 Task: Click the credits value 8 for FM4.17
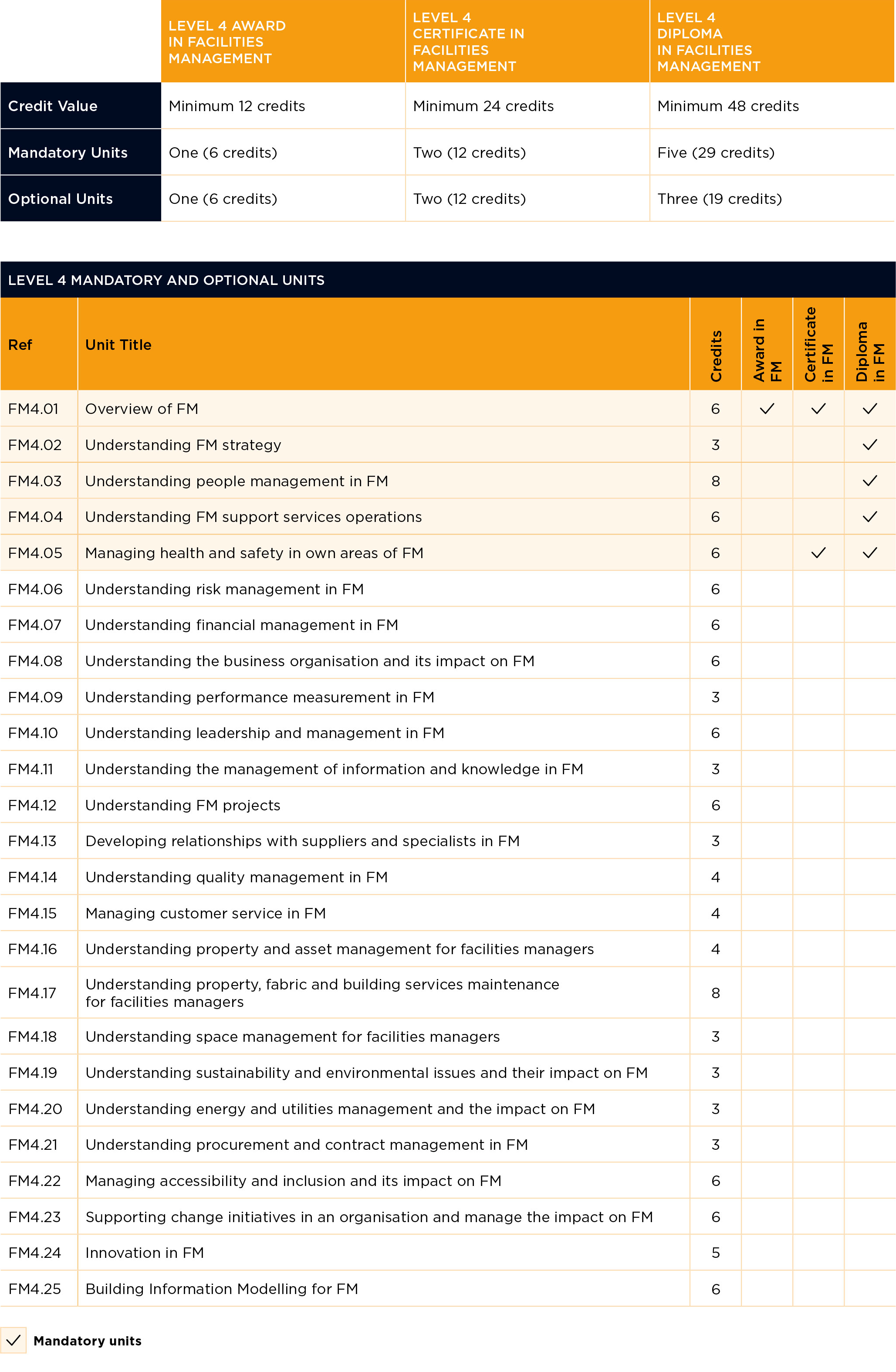(716, 993)
